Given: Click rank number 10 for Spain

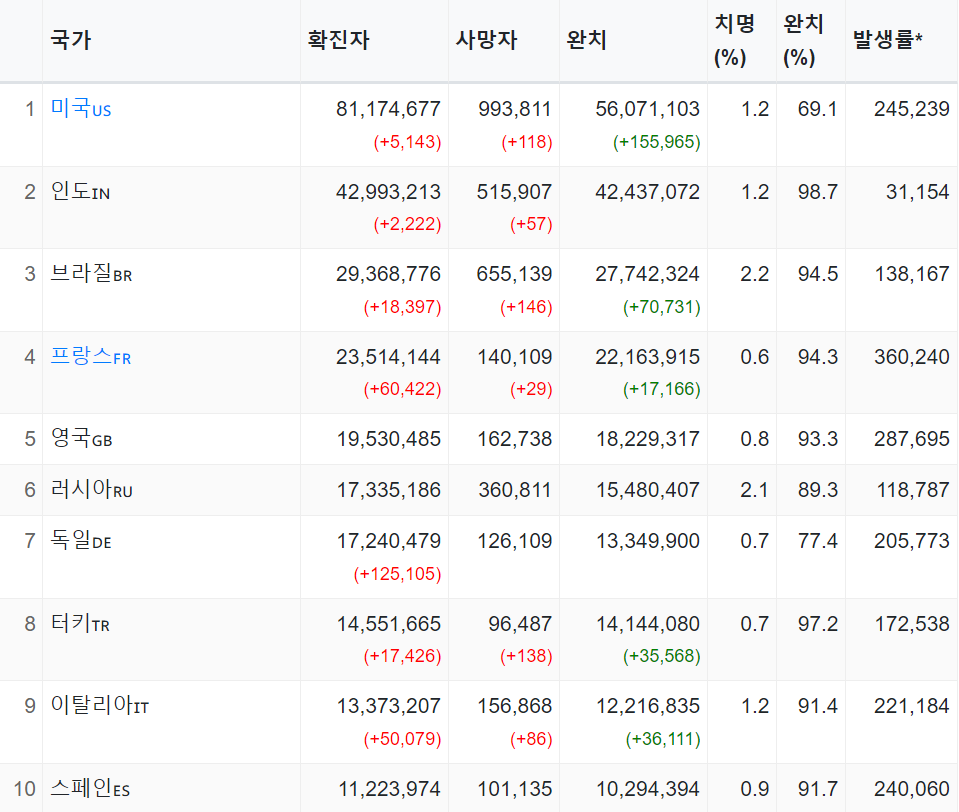Looking at the screenshot, I should tap(24, 789).
